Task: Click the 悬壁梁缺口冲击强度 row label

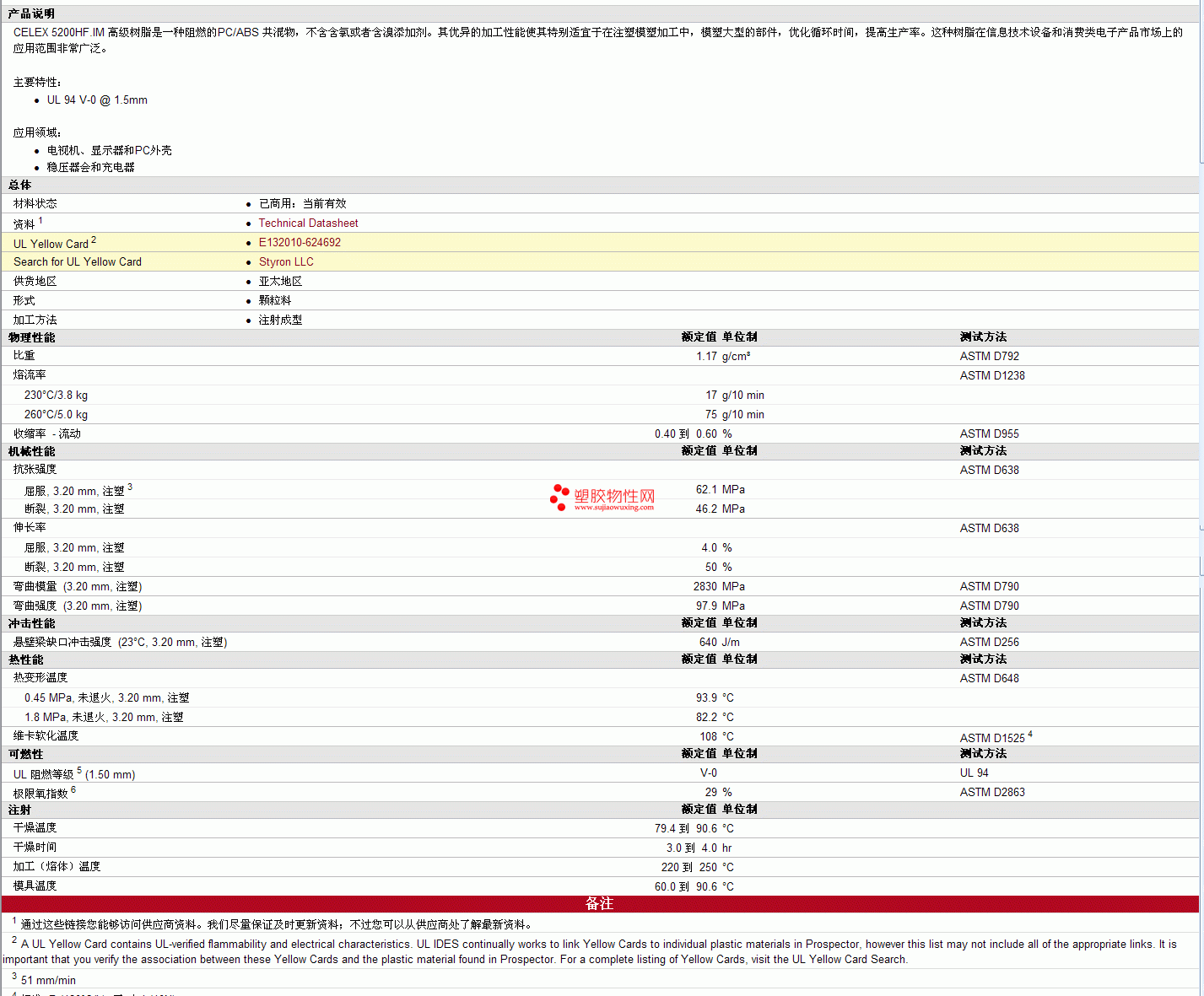Action: click(x=120, y=643)
